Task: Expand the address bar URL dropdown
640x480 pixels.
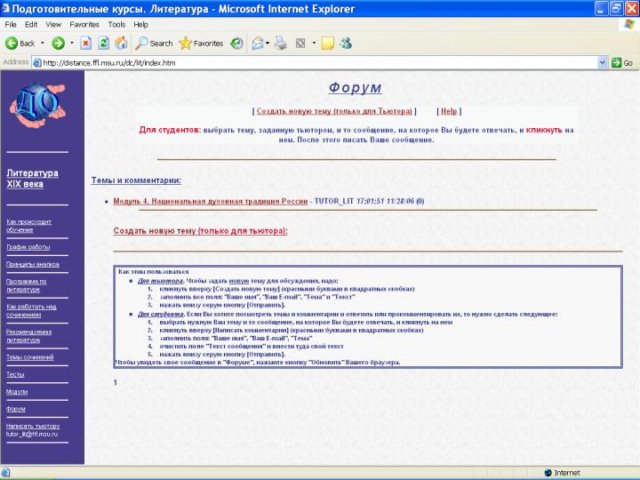Action: pyautogui.click(x=602, y=63)
